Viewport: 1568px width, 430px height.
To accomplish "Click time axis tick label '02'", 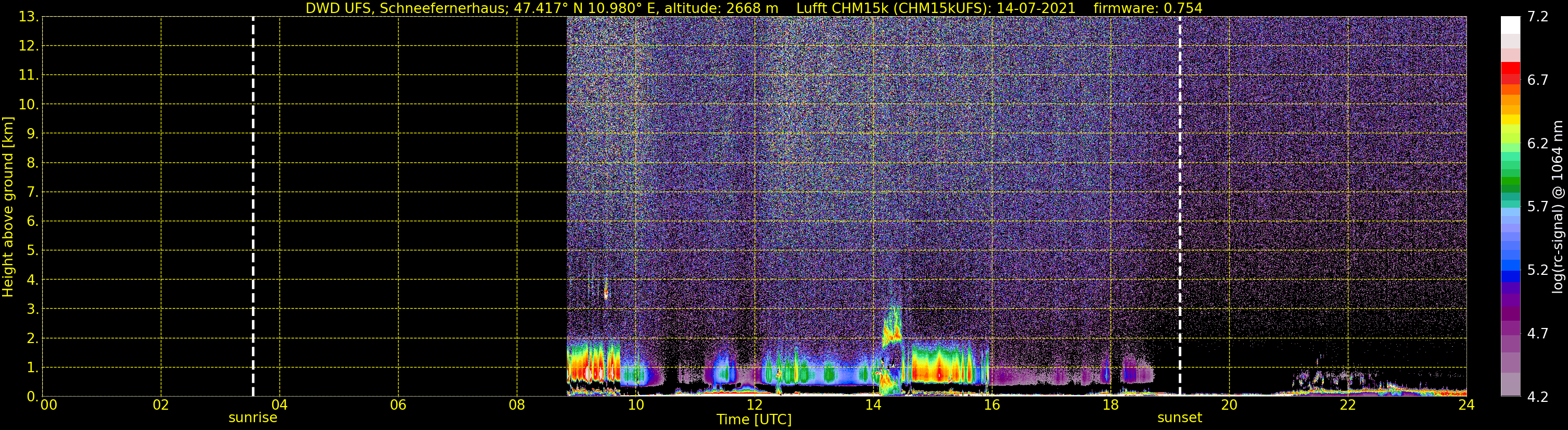I will point(161,405).
